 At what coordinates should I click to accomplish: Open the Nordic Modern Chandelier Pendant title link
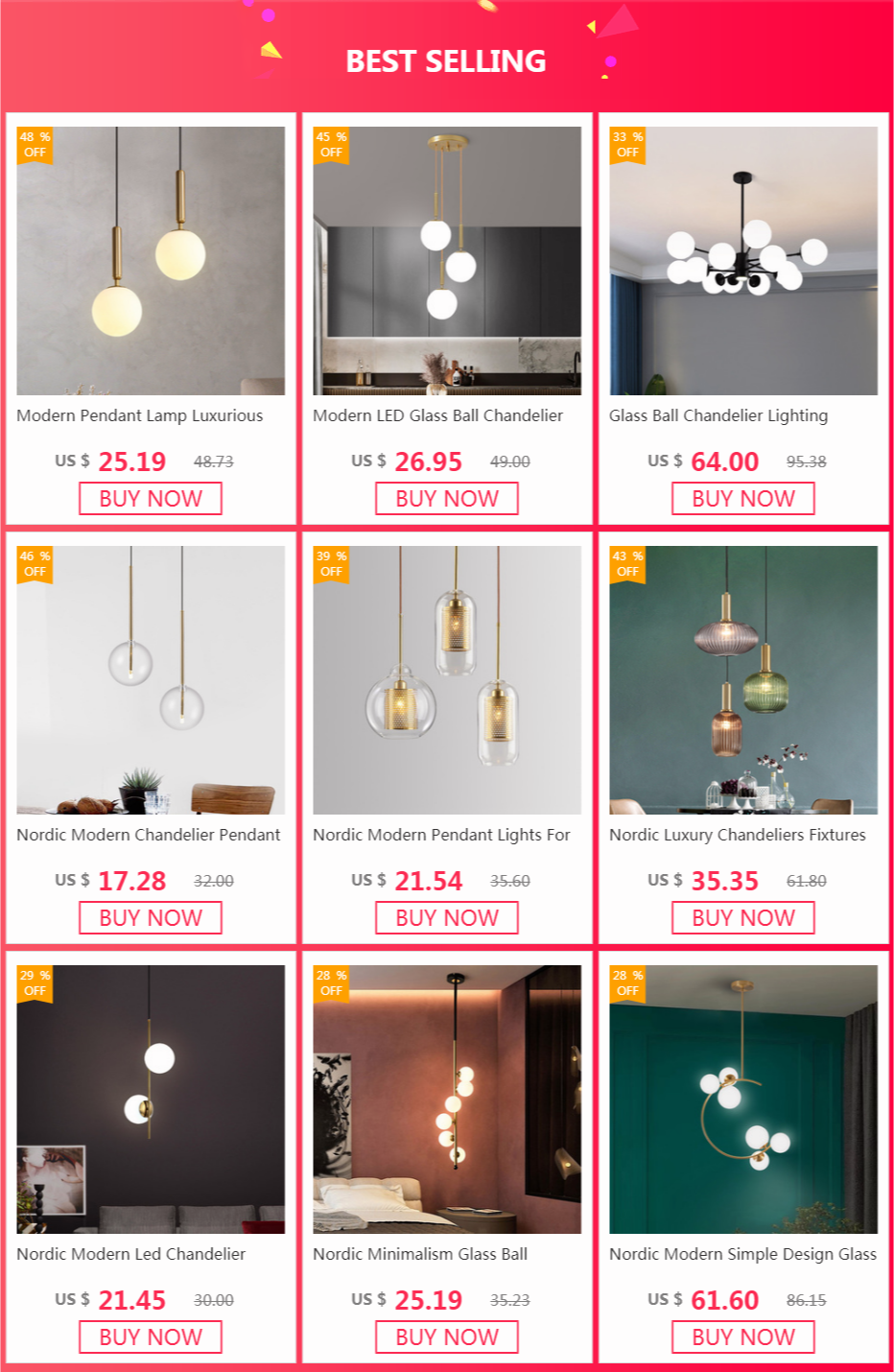pos(149,835)
